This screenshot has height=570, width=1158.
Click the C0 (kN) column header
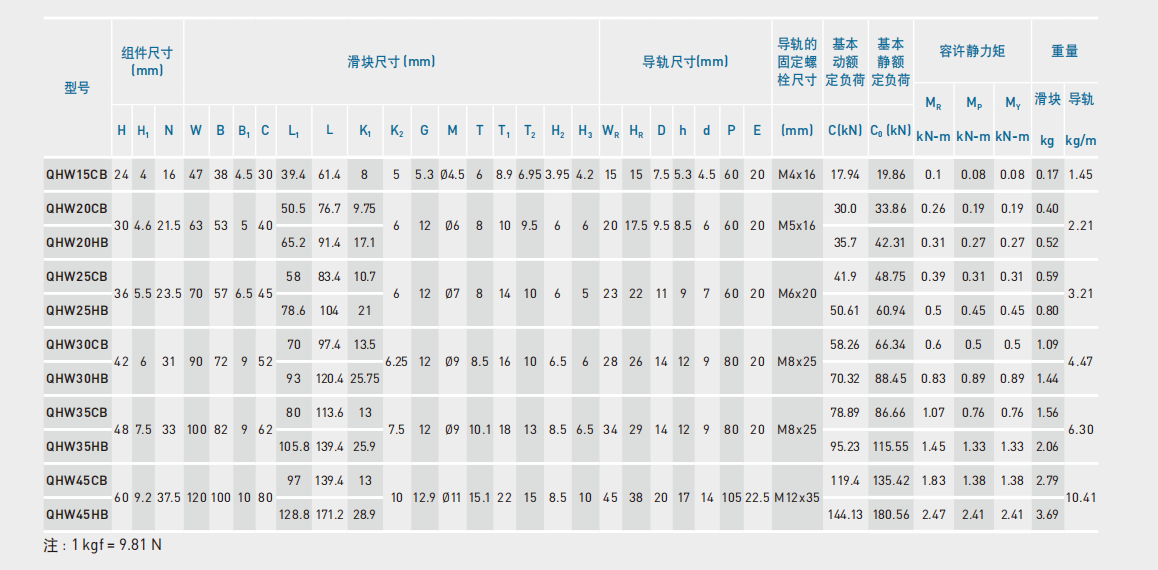(891, 131)
